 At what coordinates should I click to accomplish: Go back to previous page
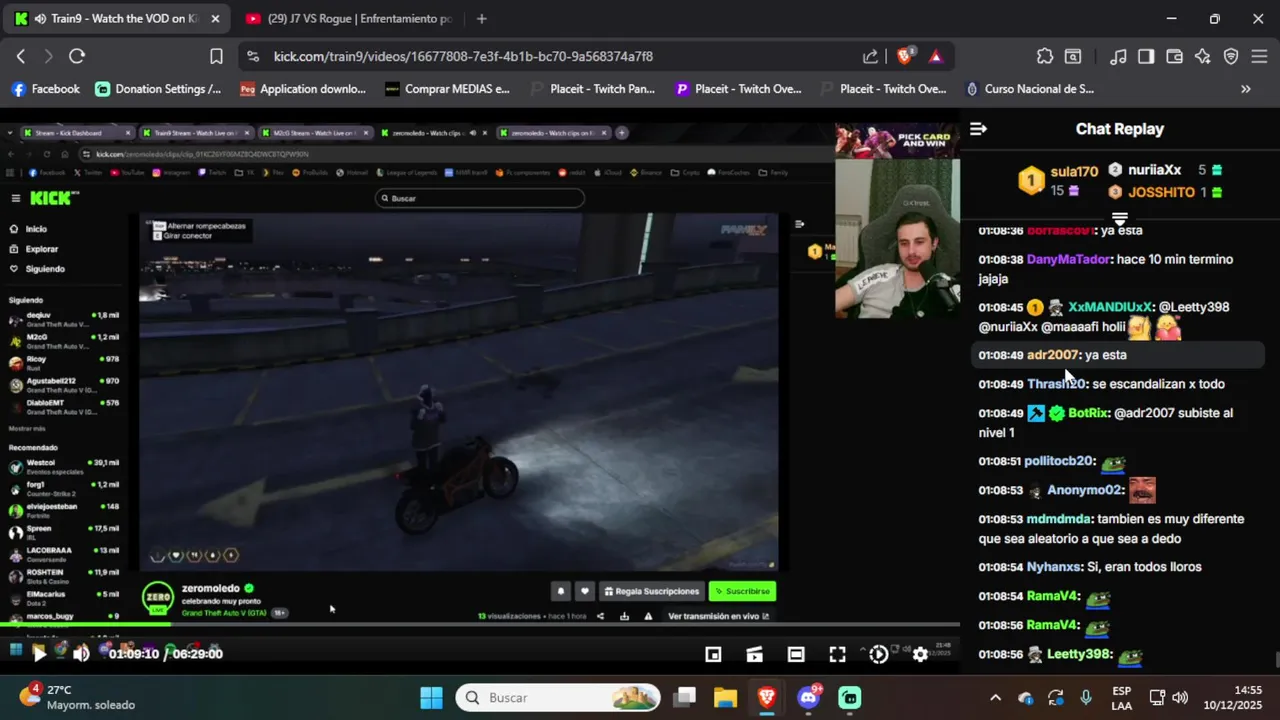point(21,56)
